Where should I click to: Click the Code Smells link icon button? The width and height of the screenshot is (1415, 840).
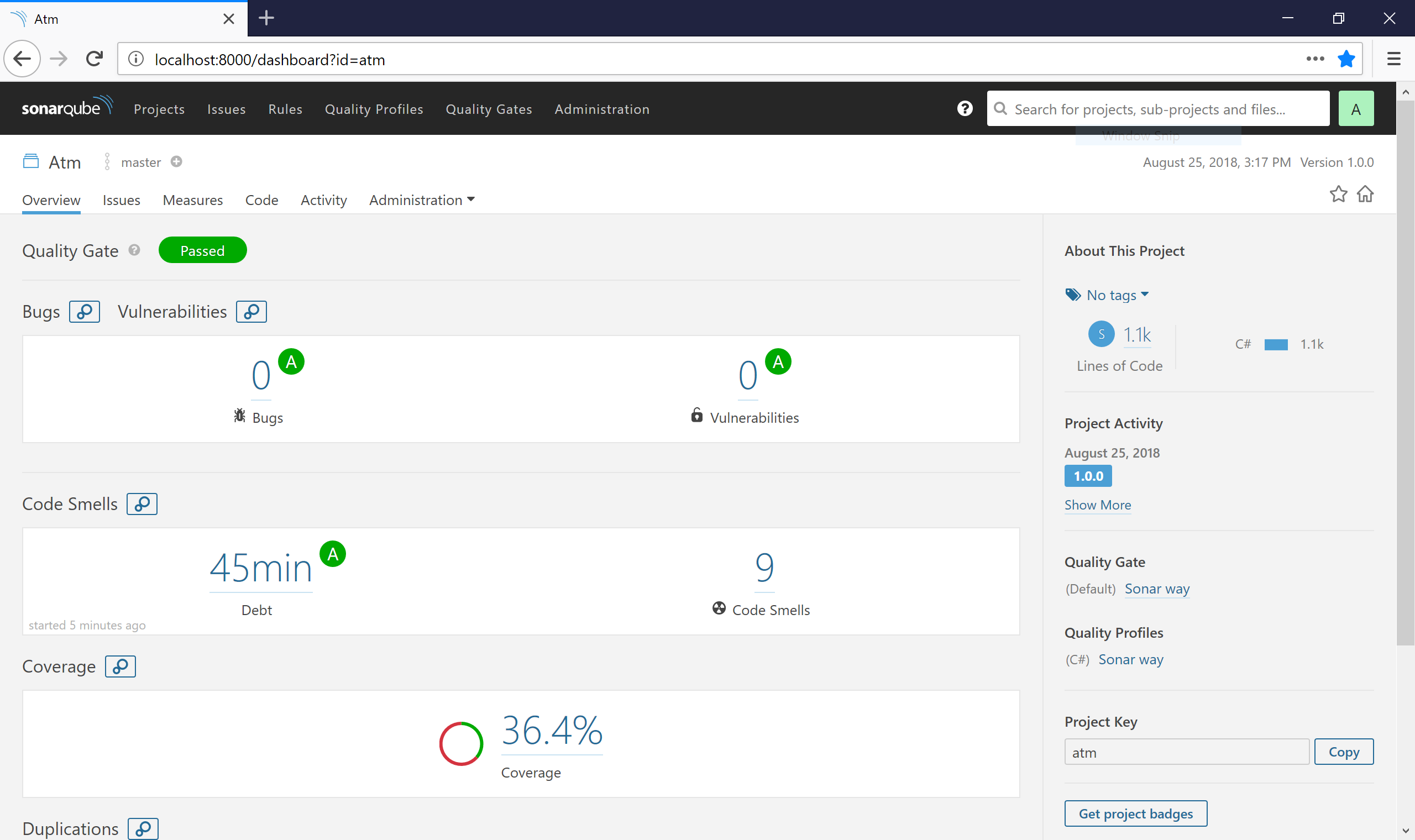click(x=142, y=504)
